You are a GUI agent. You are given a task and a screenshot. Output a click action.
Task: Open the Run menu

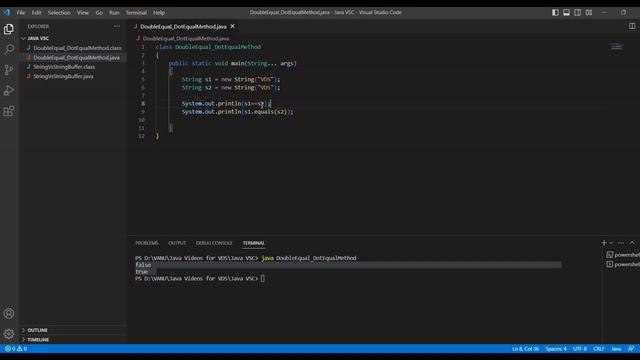pyautogui.click(x=114, y=12)
